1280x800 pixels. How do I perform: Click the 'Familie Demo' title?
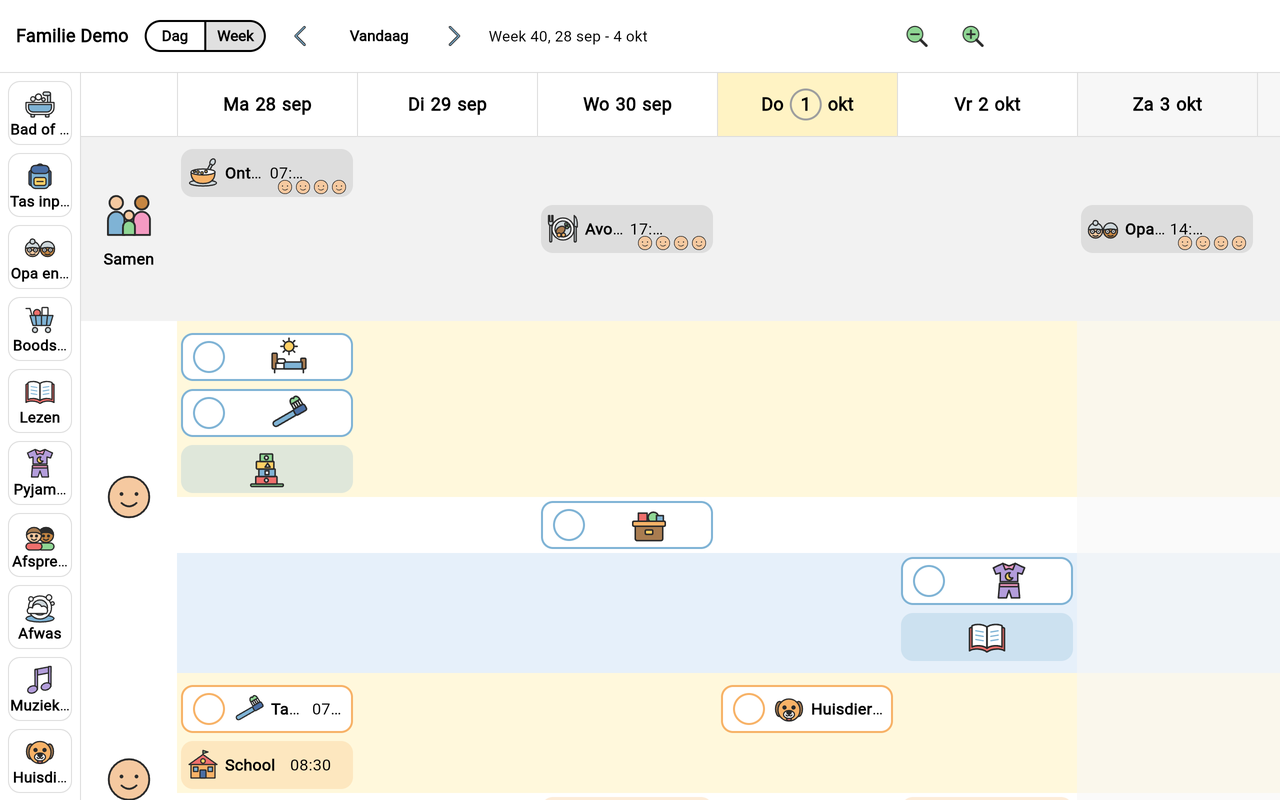pos(72,36)
